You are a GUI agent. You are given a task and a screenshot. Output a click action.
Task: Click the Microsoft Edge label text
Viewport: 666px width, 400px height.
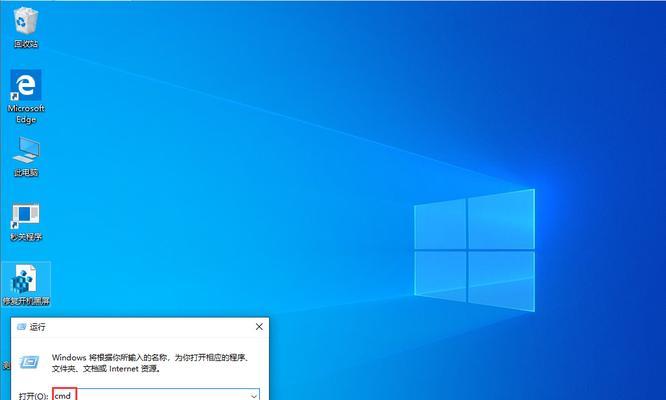click(26, 113)
